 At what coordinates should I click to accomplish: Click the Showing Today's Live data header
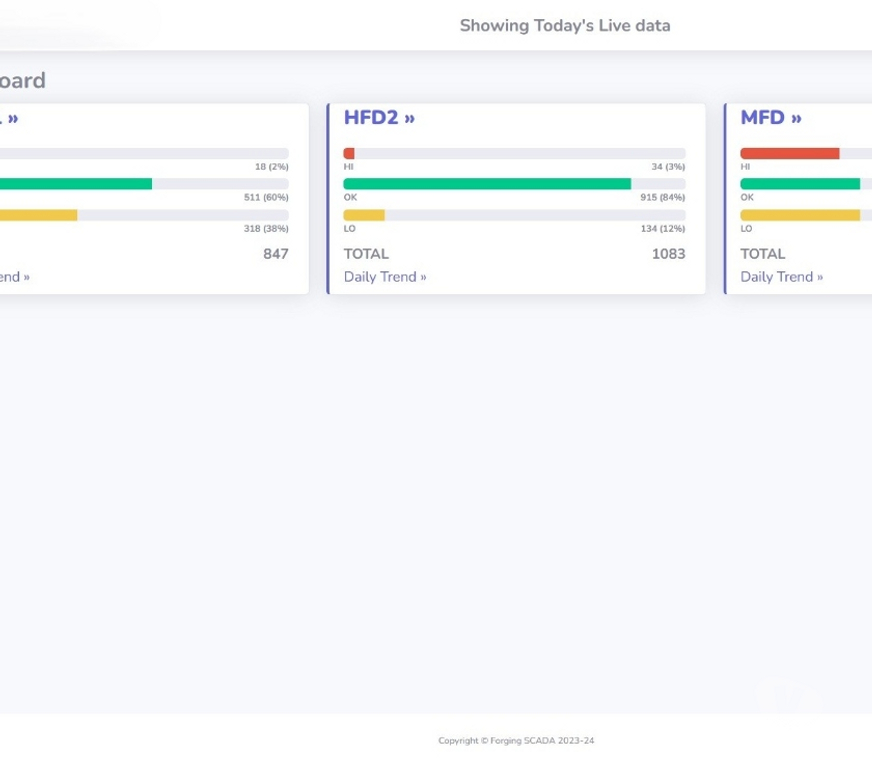564,26
